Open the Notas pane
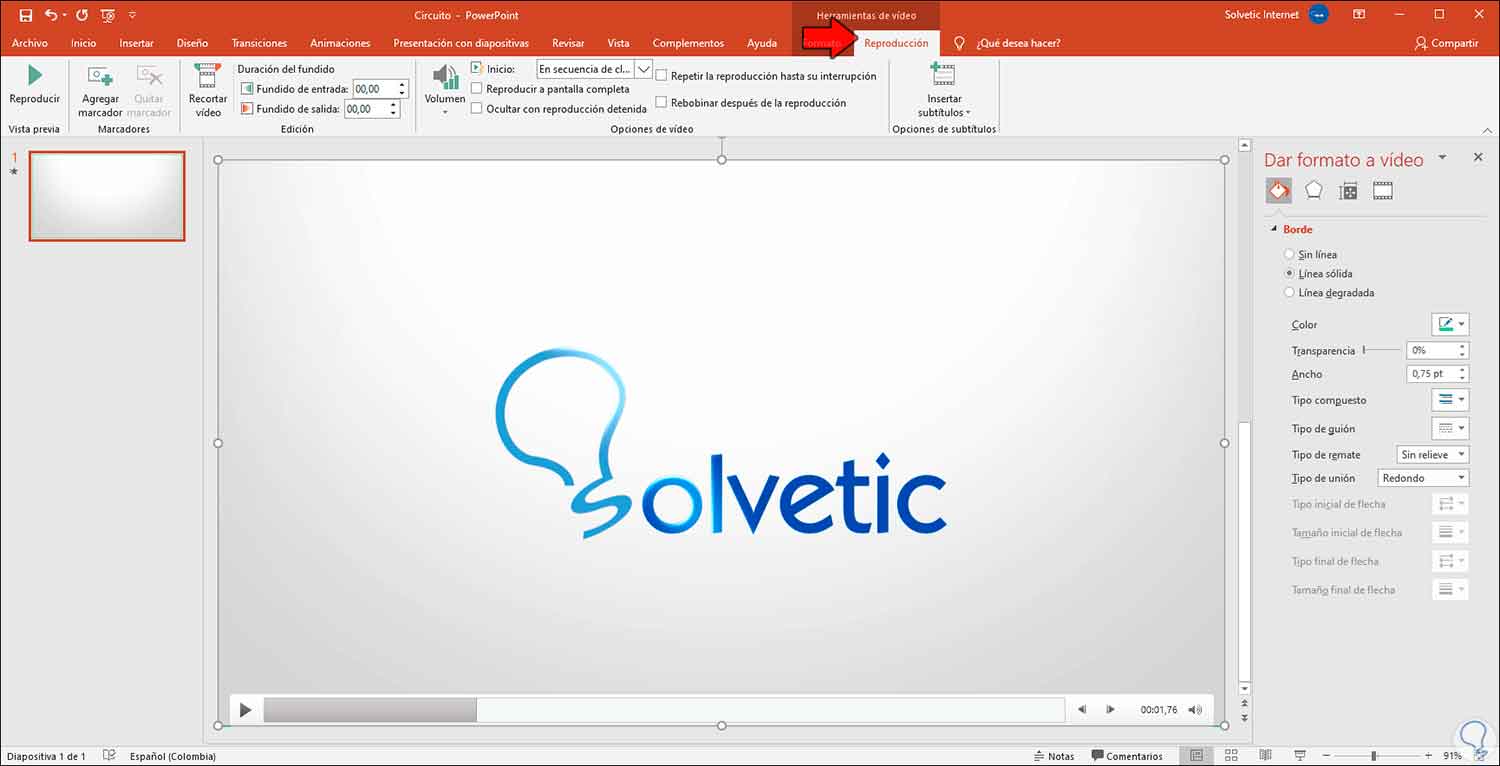The height and width of the screenshot is (766, 1500). [1053, 756]
